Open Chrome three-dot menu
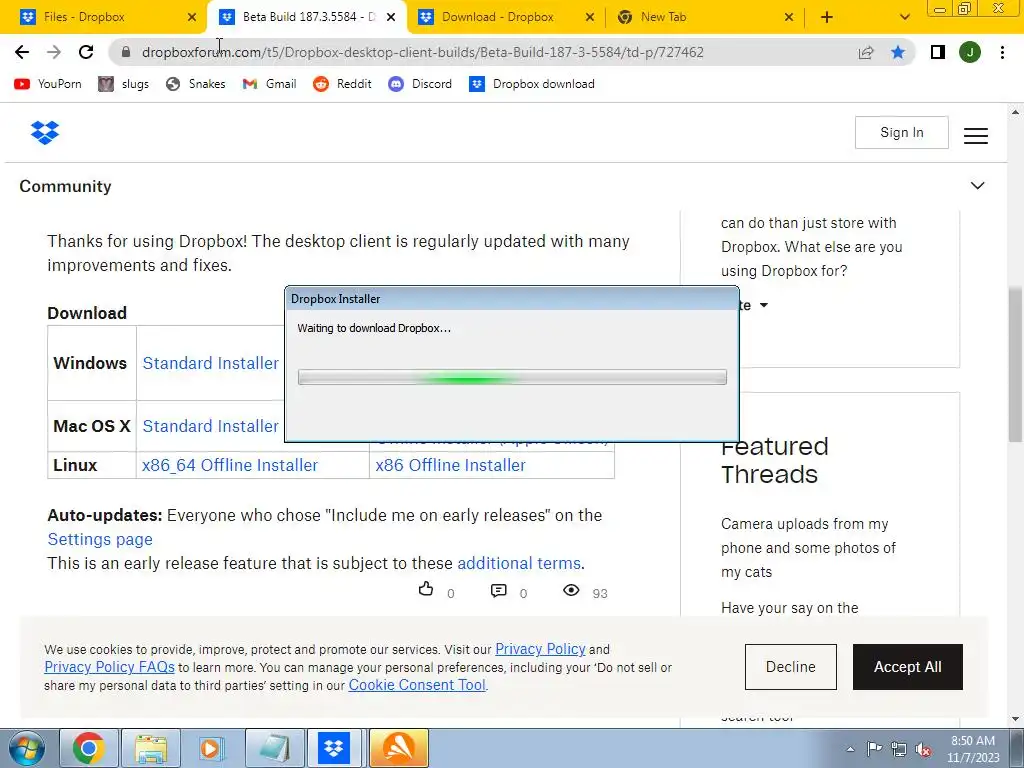The height and width of the screenshot is (768, 1024). pyautogui.click(x=1002, y=52)
